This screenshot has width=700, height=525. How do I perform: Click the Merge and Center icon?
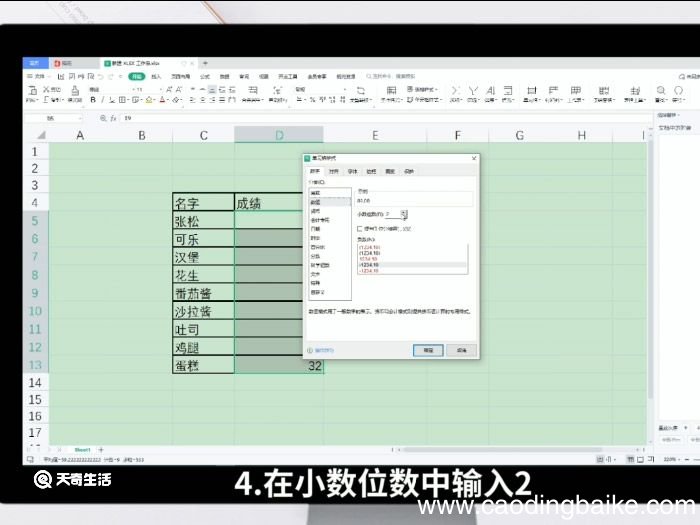253,90
